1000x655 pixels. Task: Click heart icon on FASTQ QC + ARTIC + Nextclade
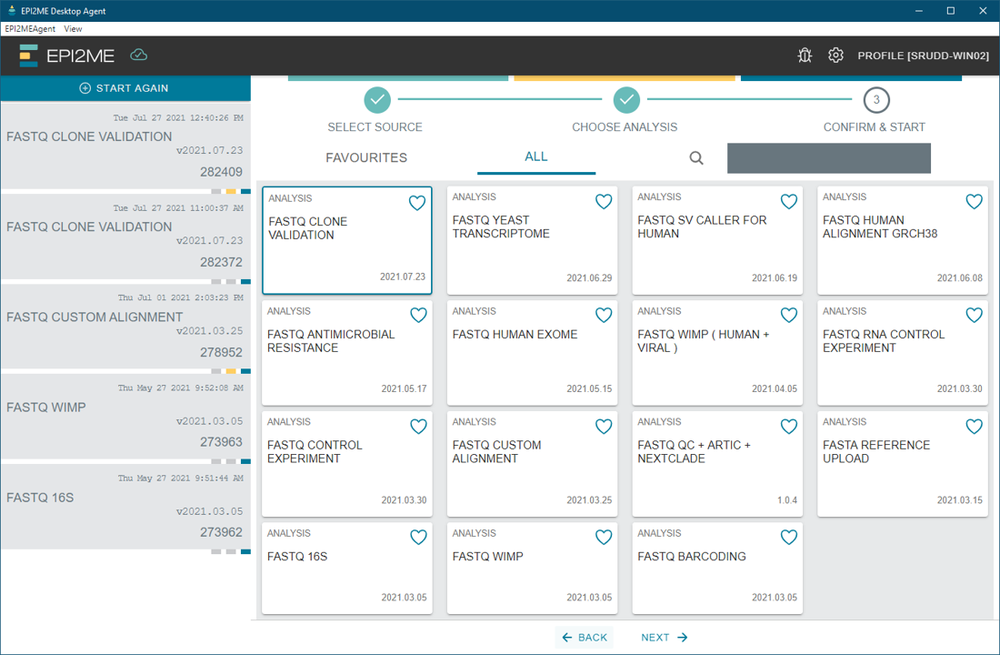pyautogui.click(x=789, y=426)
